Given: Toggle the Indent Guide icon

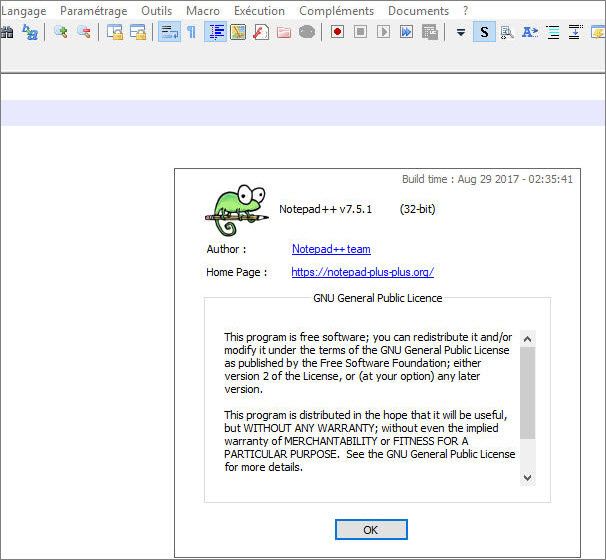Looking at the screenshot, I should coord(216,32).
